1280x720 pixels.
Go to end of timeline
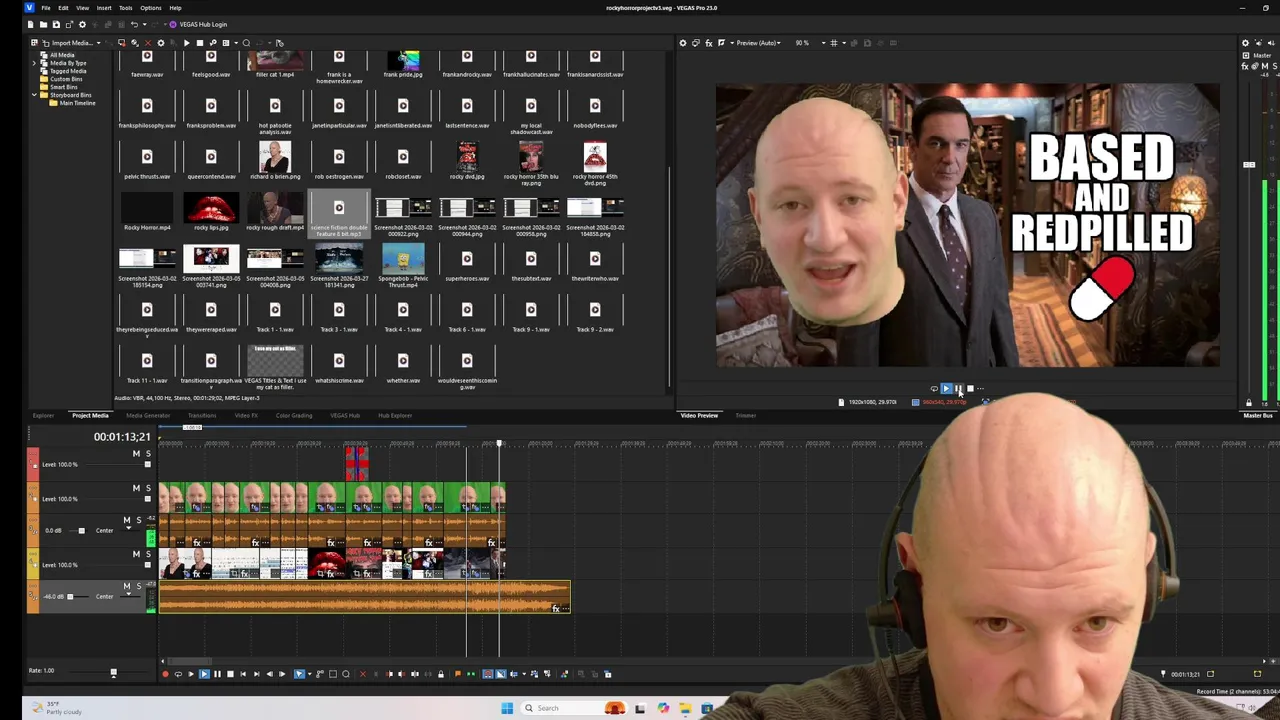coord(257,674)
